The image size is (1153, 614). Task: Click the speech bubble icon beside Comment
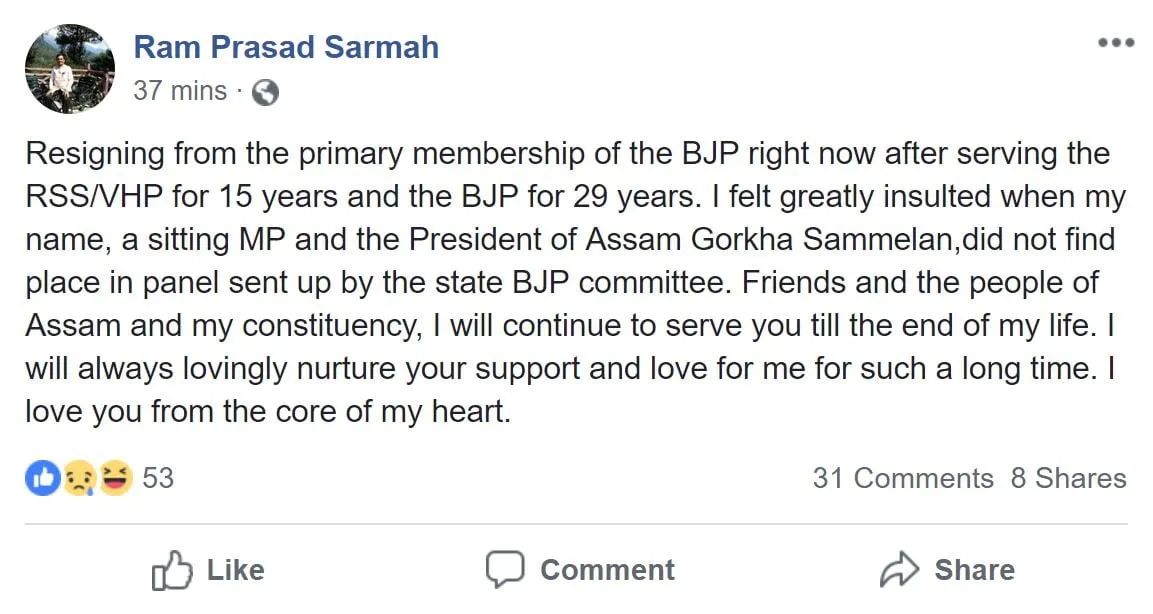pyautogui.click(x=505, y=569)
